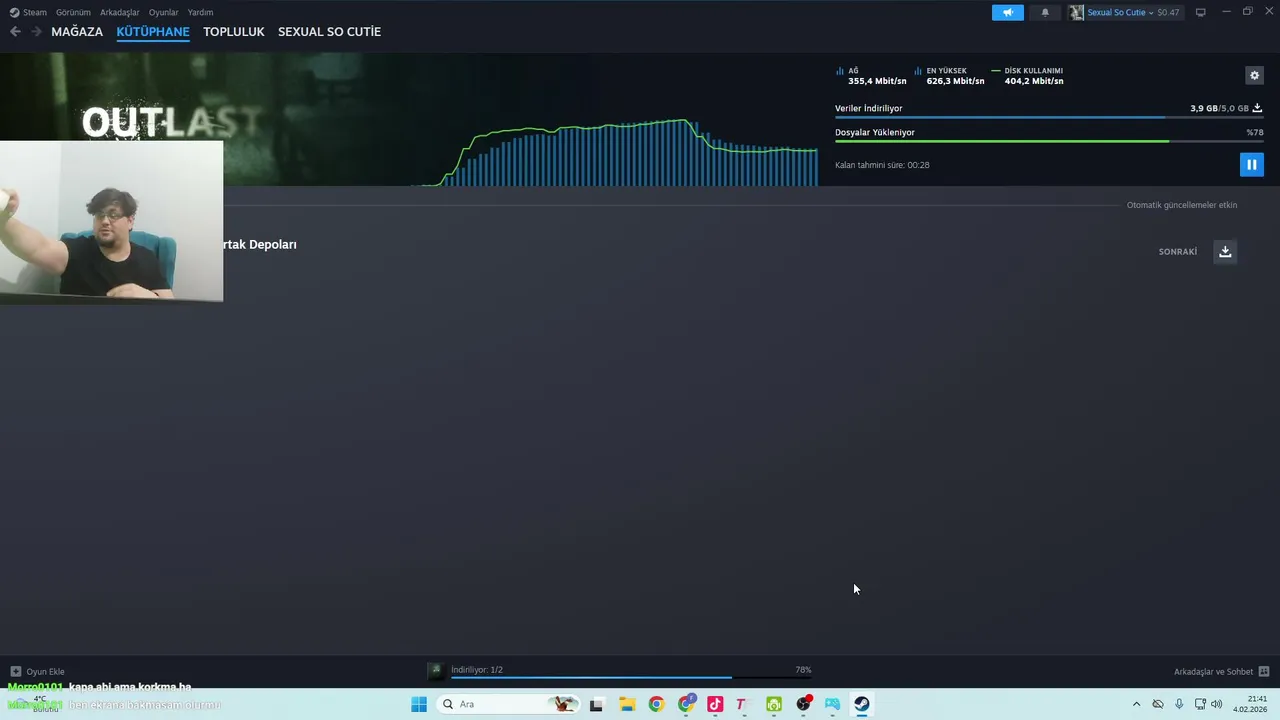Open the teal game controller app in taskbar
1280x720 pixels.
[832, 704]
